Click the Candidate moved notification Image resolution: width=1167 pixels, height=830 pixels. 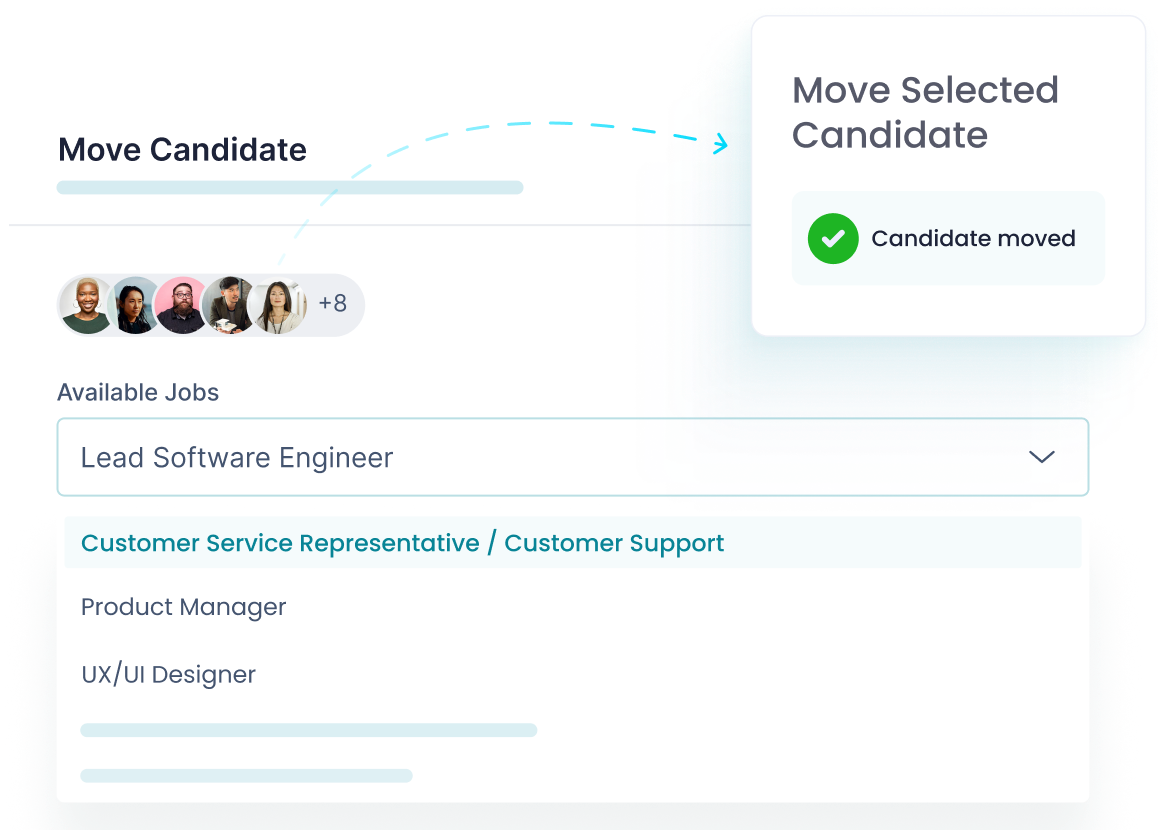pyautogui.click(x=948, y=238)
